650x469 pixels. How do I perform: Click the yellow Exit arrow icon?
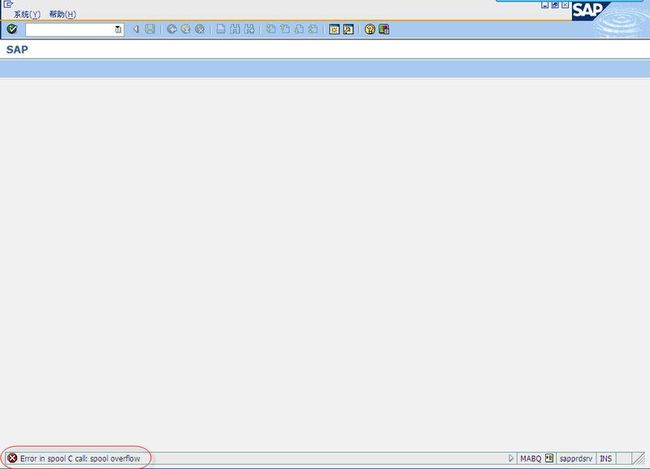(186, 29)
